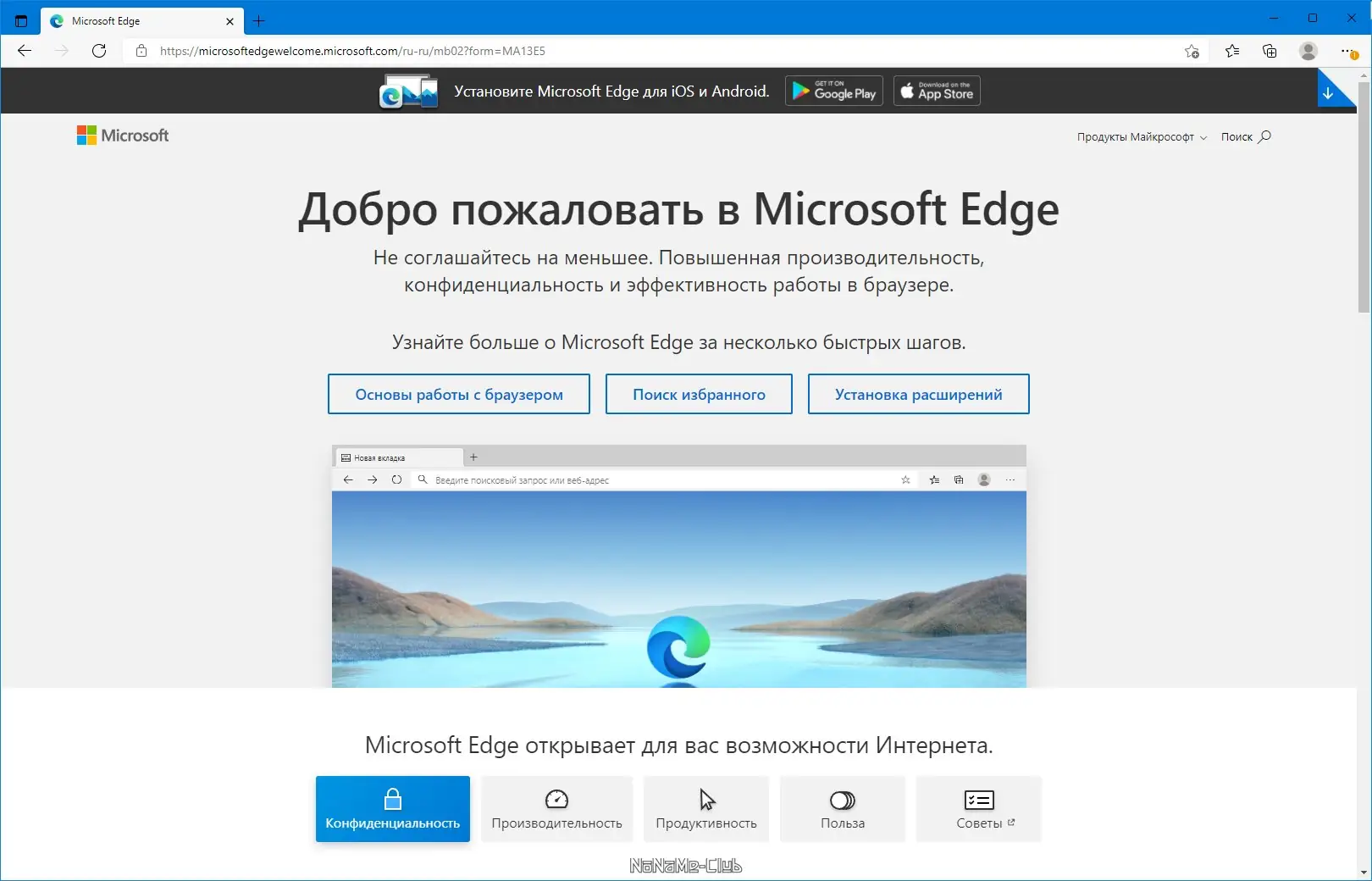Select the Microsoft Edge tab
1372x881 pixels.
point(142,21)
